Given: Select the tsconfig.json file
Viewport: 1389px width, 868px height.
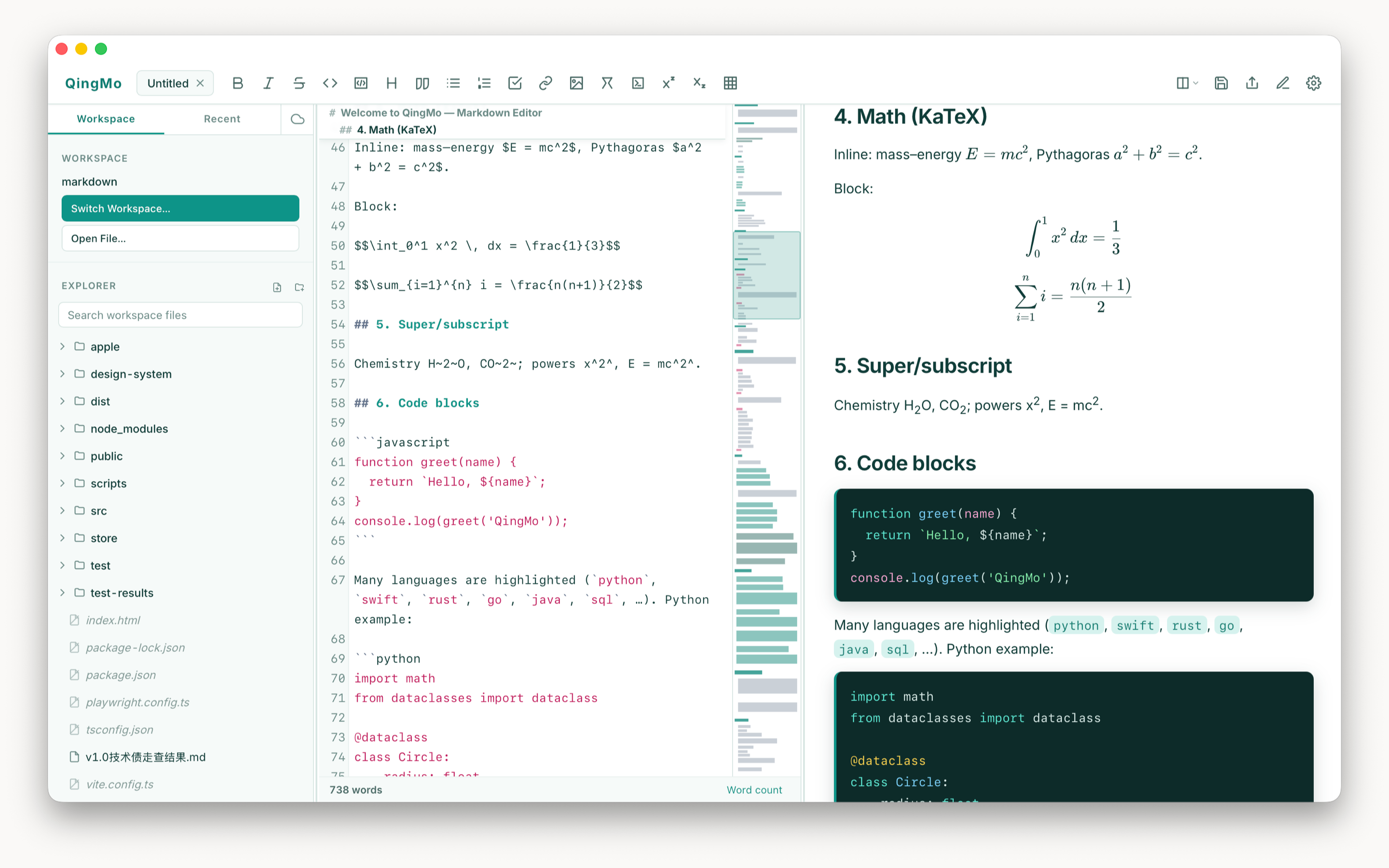Looking at the screenshot, I should tap(180, 730).
